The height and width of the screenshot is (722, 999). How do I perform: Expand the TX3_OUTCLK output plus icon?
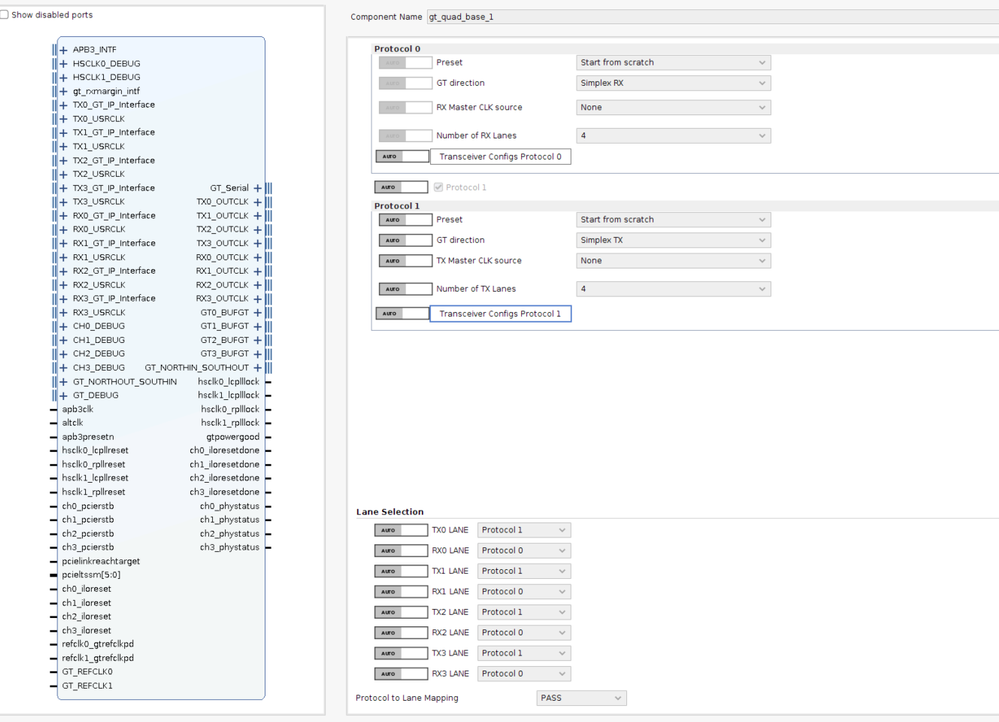tap(257, 243)
